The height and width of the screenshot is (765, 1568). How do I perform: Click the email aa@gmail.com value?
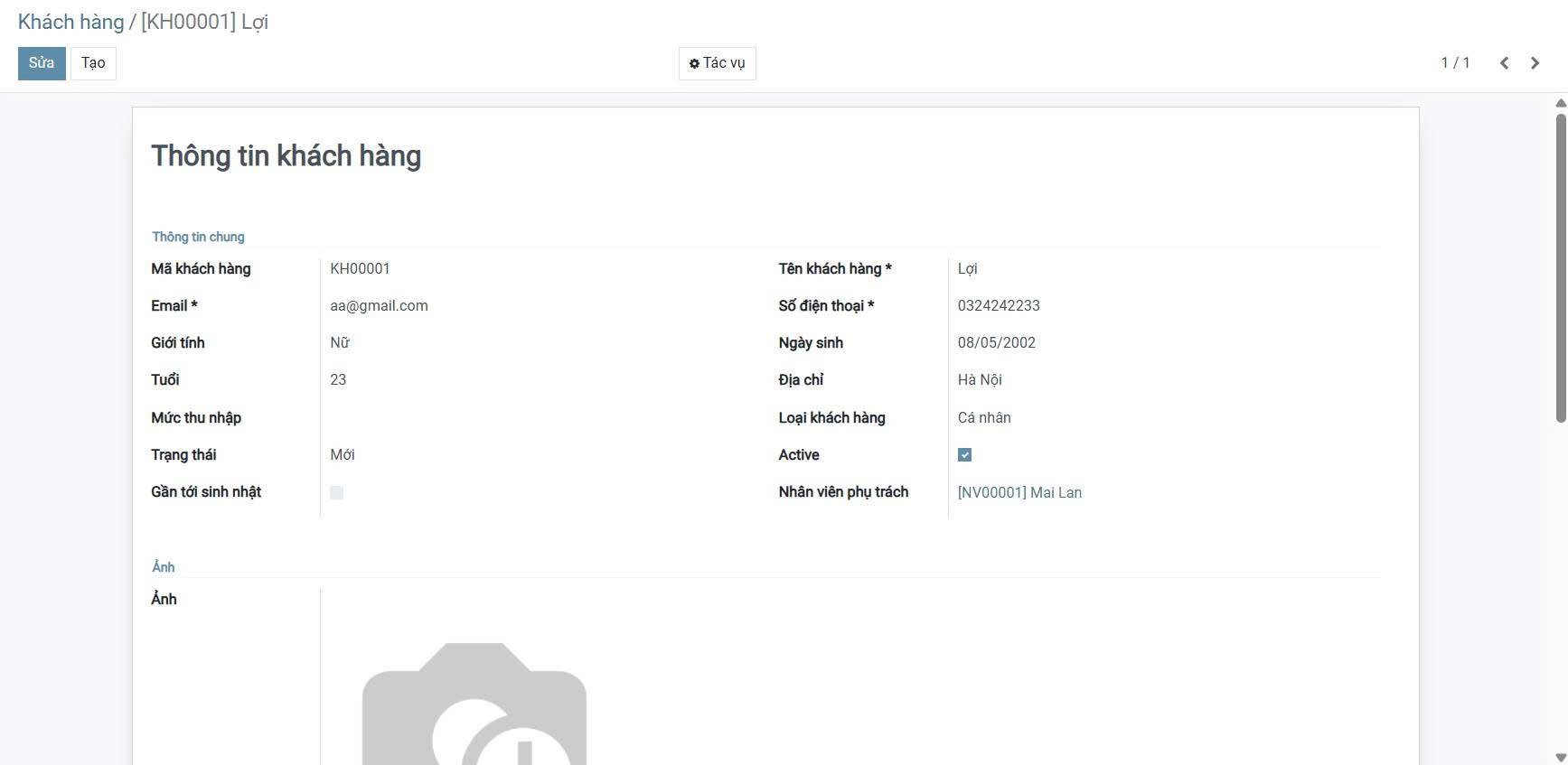click(x=379, y=305)
